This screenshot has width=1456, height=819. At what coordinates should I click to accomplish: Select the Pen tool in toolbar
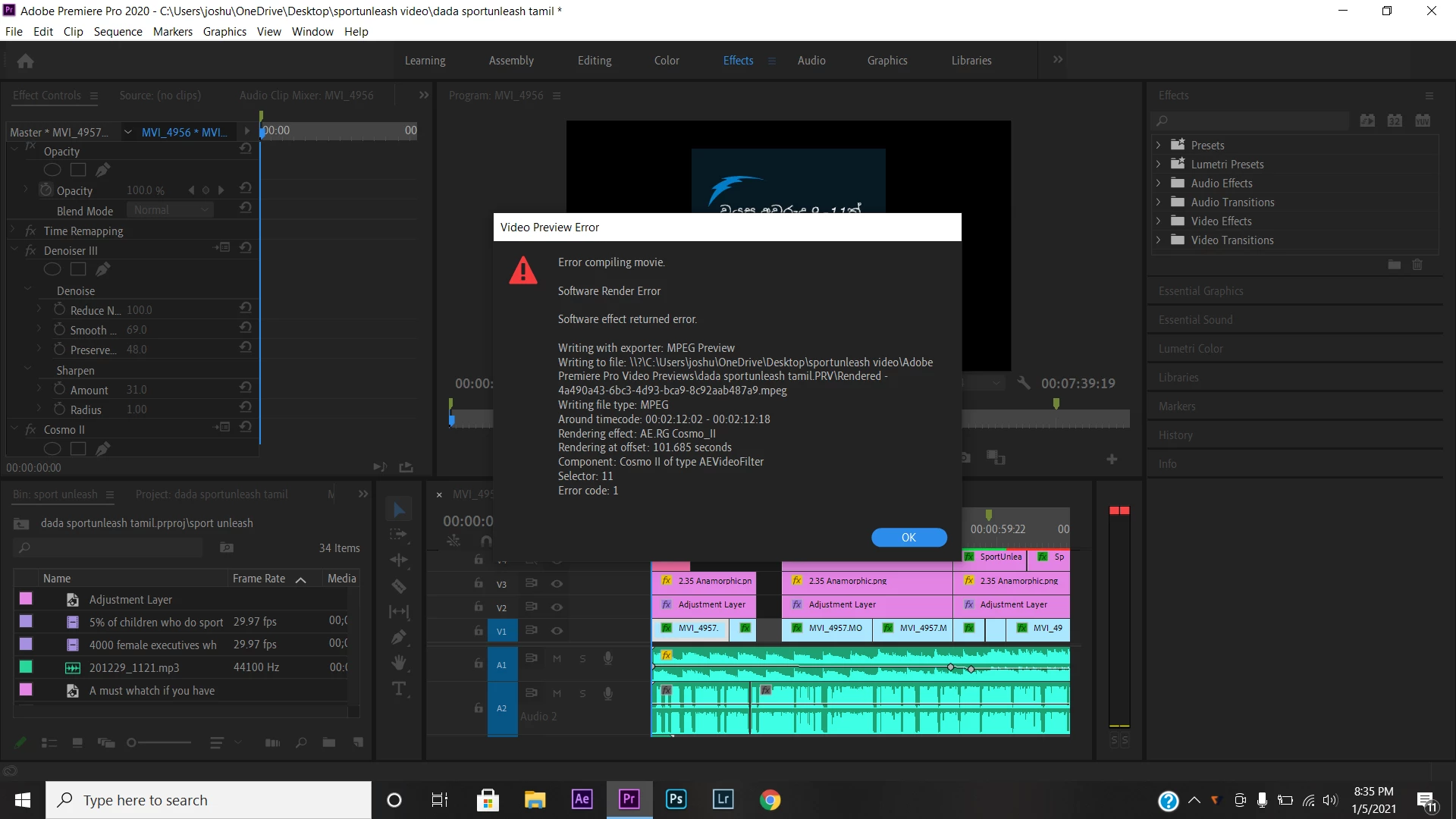[x=399, y=637]
